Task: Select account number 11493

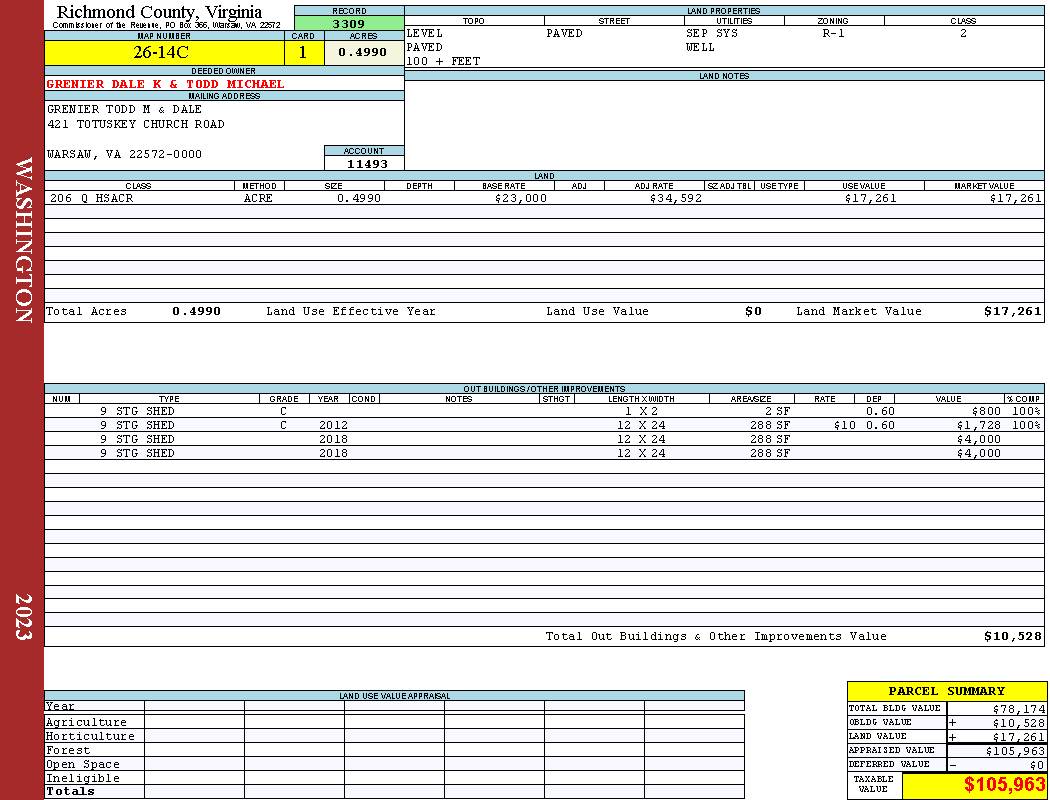Action: point(367,164)
